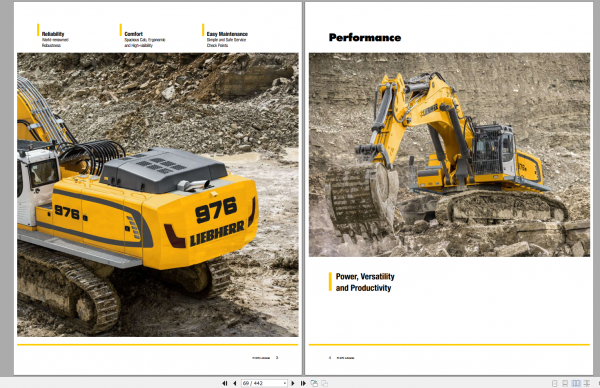The width and height of the screenshot is (600, 388).
Task: Click the Performance heading
Action: pyautogui.click(x=365, y=37)
